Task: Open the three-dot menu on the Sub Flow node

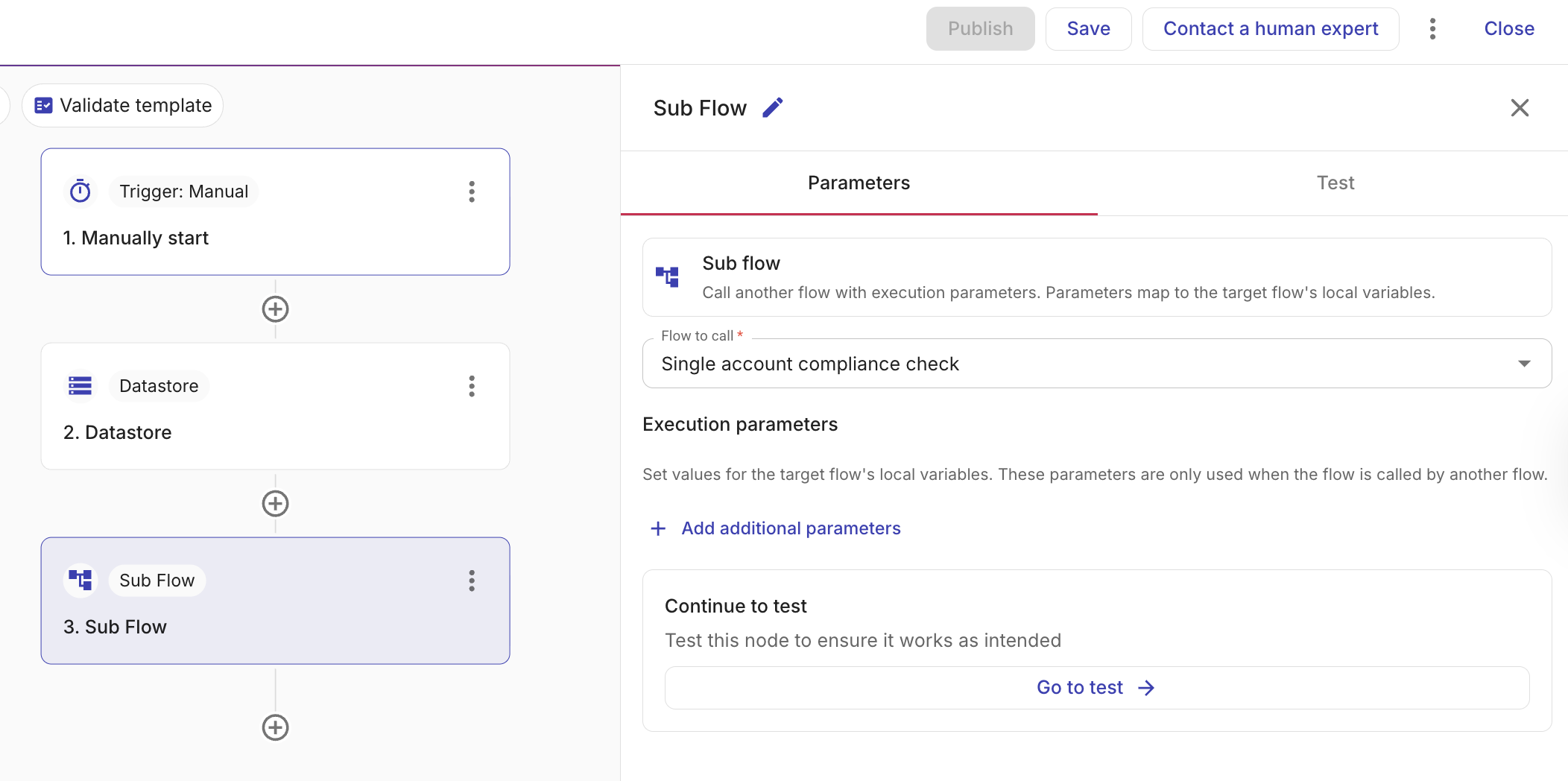Action: 472,581
